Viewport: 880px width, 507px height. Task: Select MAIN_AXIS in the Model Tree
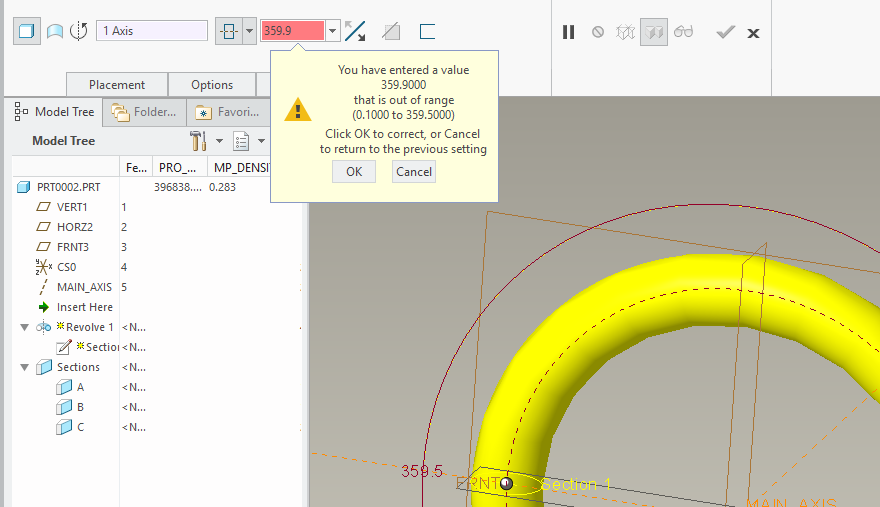[84, 287]
